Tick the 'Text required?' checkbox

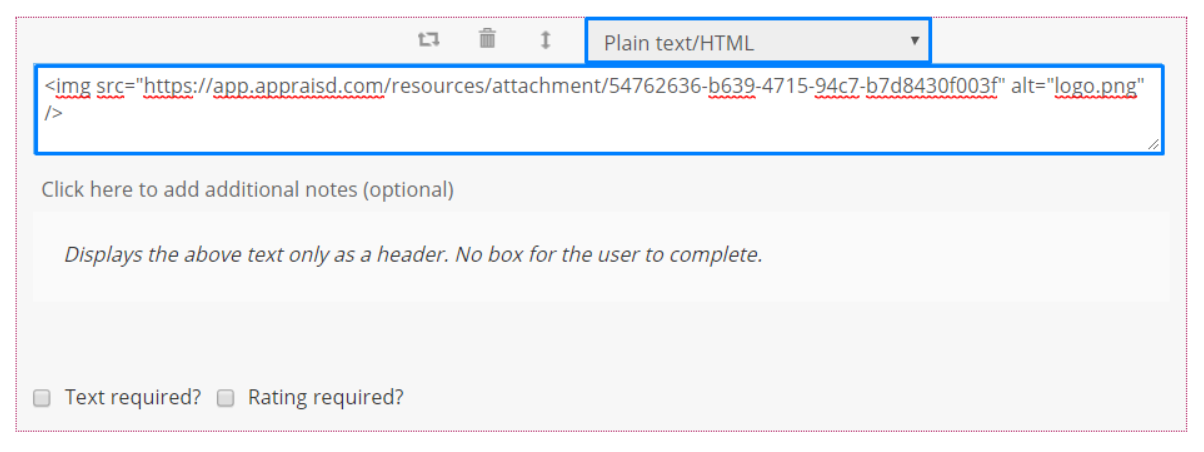pyautogui.click(x=42, y=398)
